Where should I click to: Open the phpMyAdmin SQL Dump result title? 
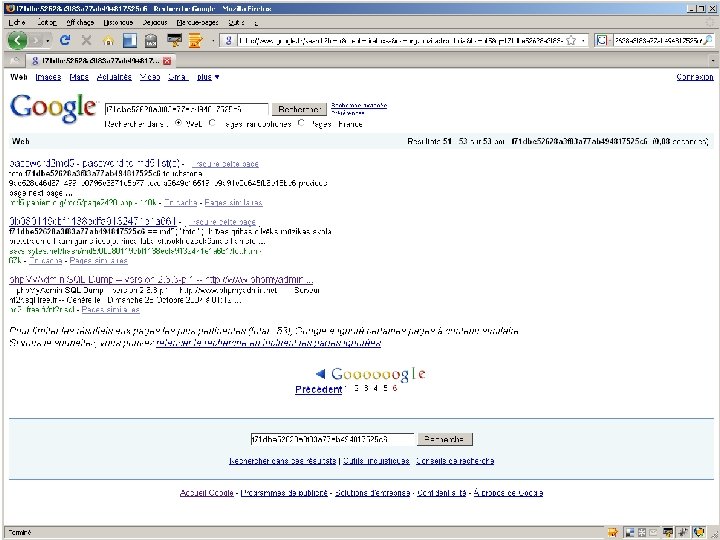pos(161,280)
